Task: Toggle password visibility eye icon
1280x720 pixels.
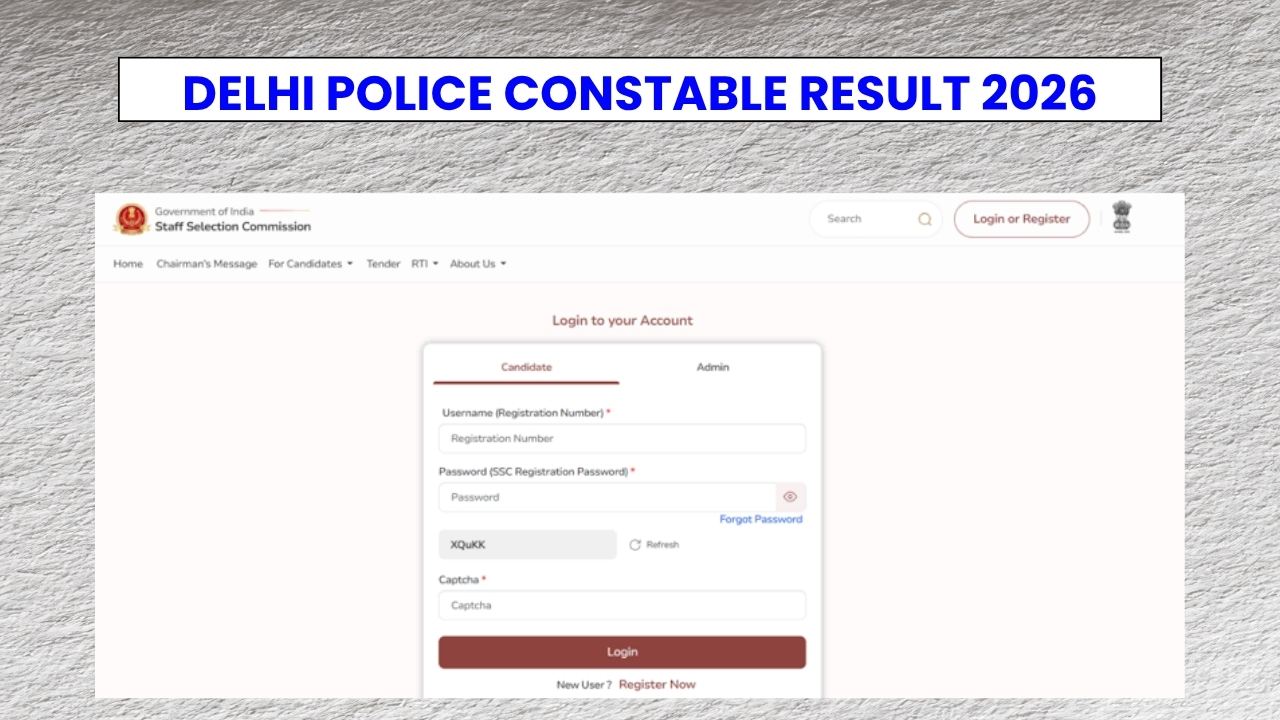Action: [790, 497]
